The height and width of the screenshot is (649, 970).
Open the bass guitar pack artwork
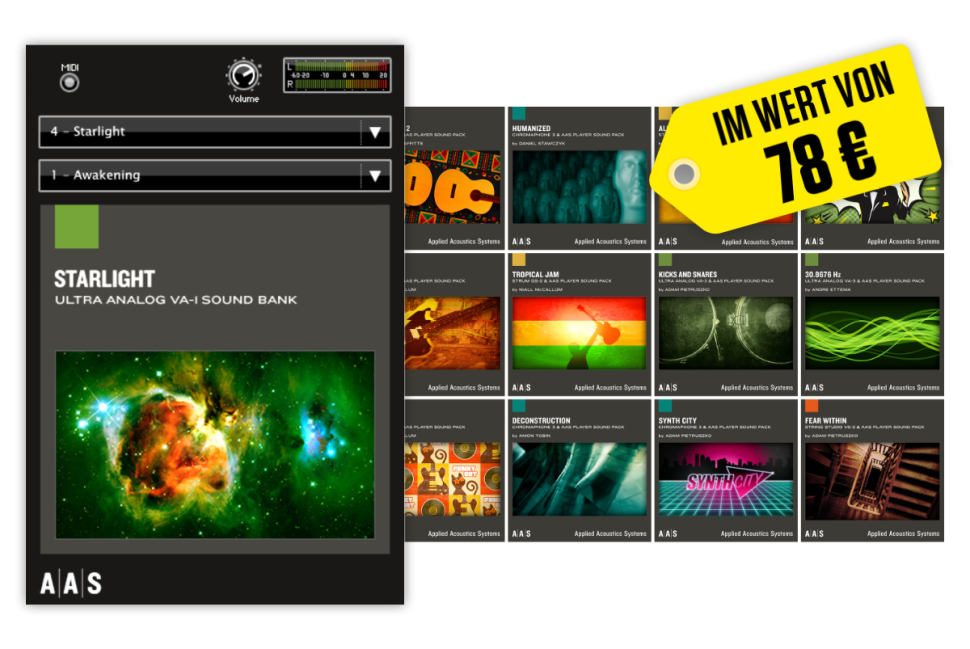[x=452, y=333]
